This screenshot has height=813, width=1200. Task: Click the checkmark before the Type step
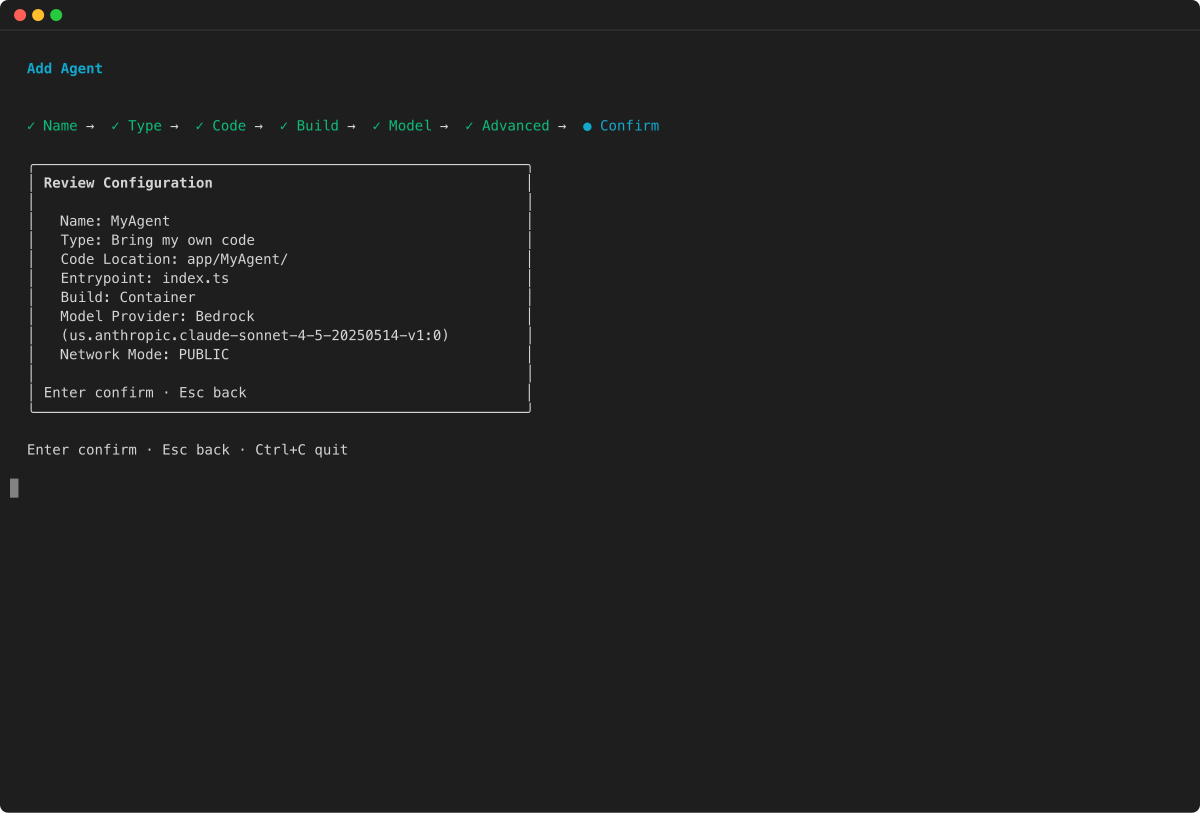coord(115,126)
